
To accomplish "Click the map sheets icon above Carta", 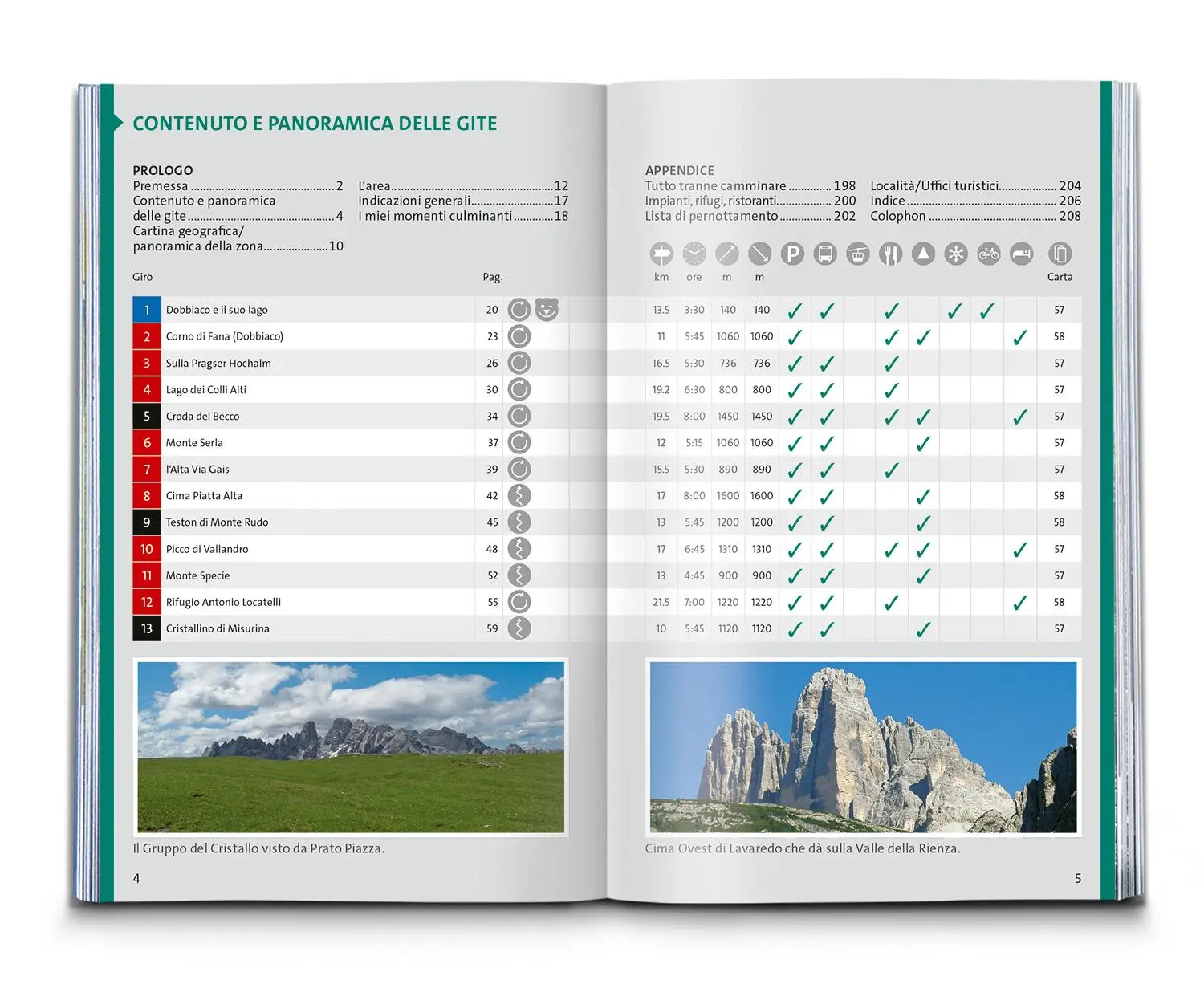I will coord(1060,254).
